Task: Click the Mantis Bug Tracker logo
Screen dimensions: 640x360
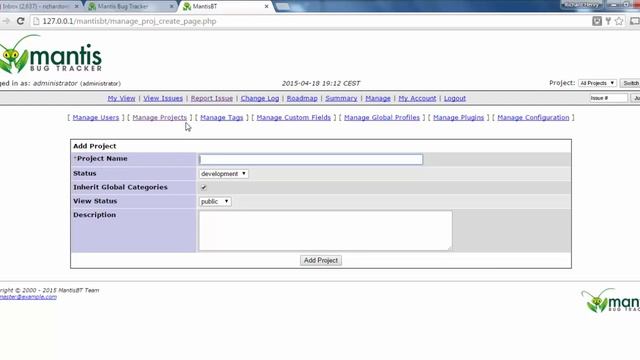Action: click(51, 54)
